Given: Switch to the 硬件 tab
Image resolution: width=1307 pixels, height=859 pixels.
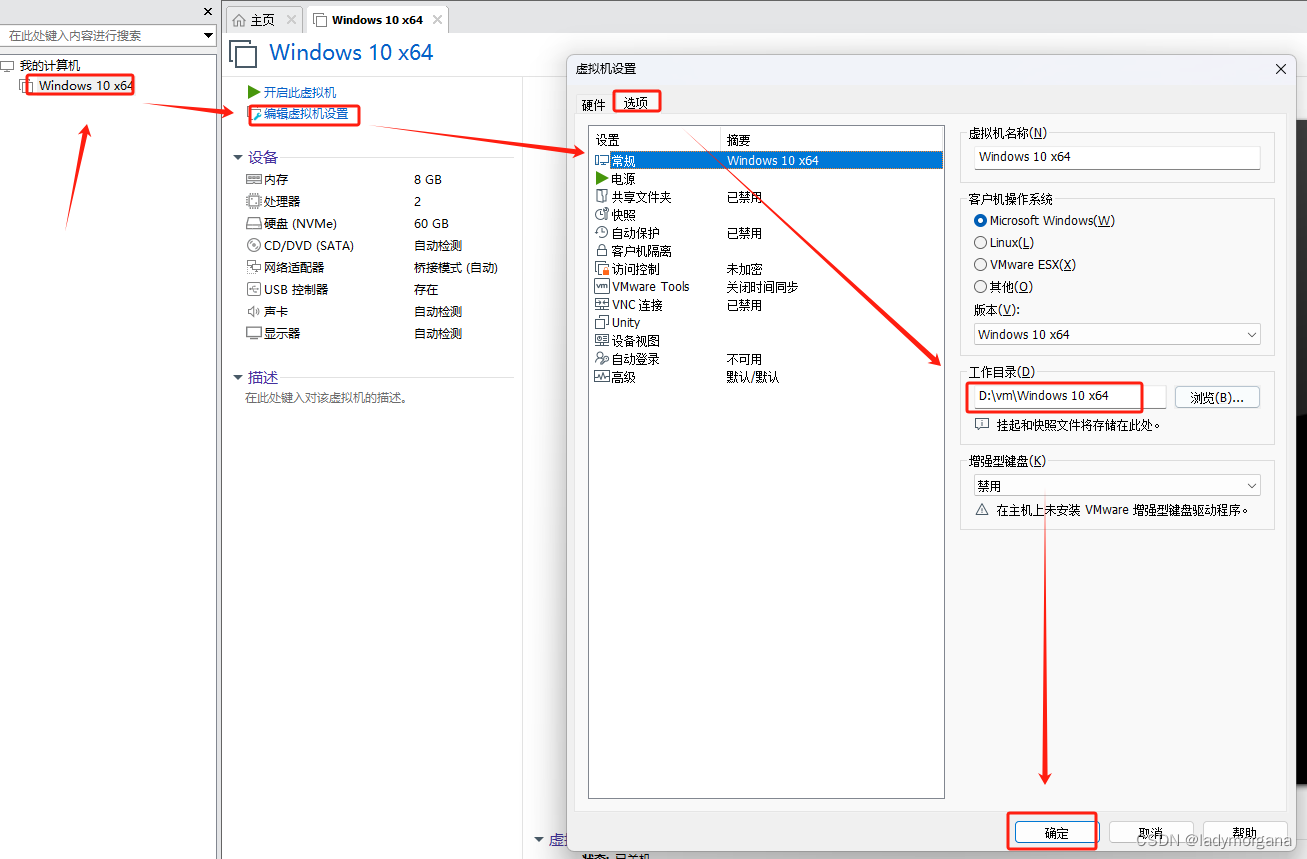Looking at the screenshot, I should (x=594, y=104).
